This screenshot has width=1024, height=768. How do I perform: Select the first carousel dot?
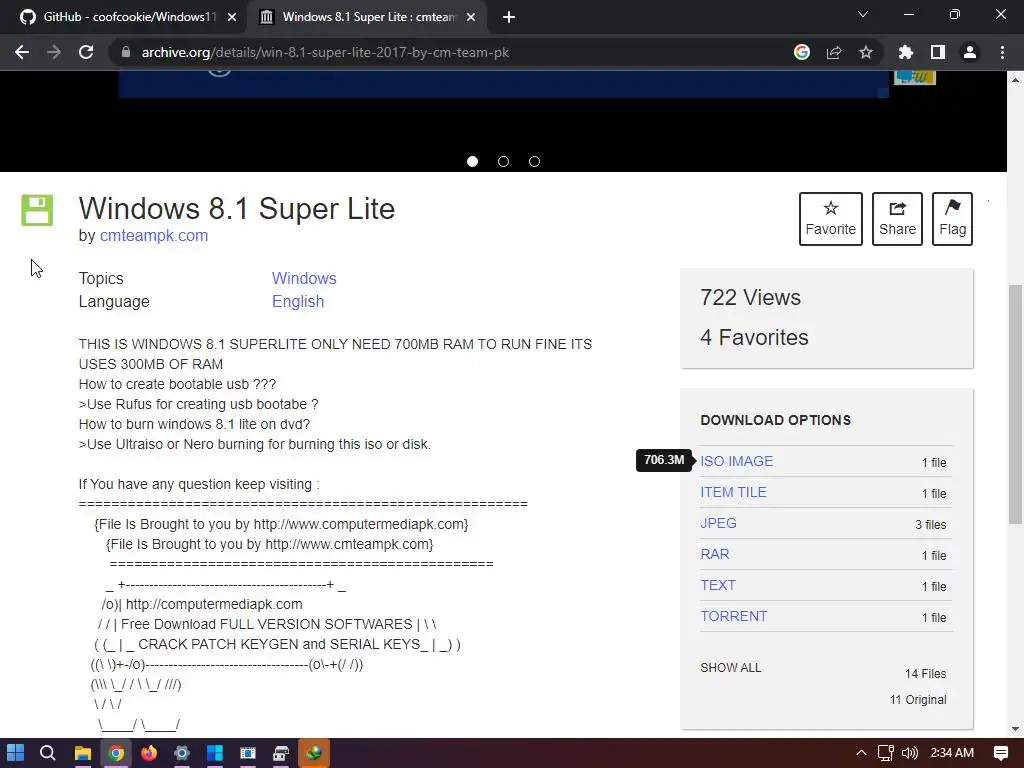pyautogui.click(x=472, y=161)
